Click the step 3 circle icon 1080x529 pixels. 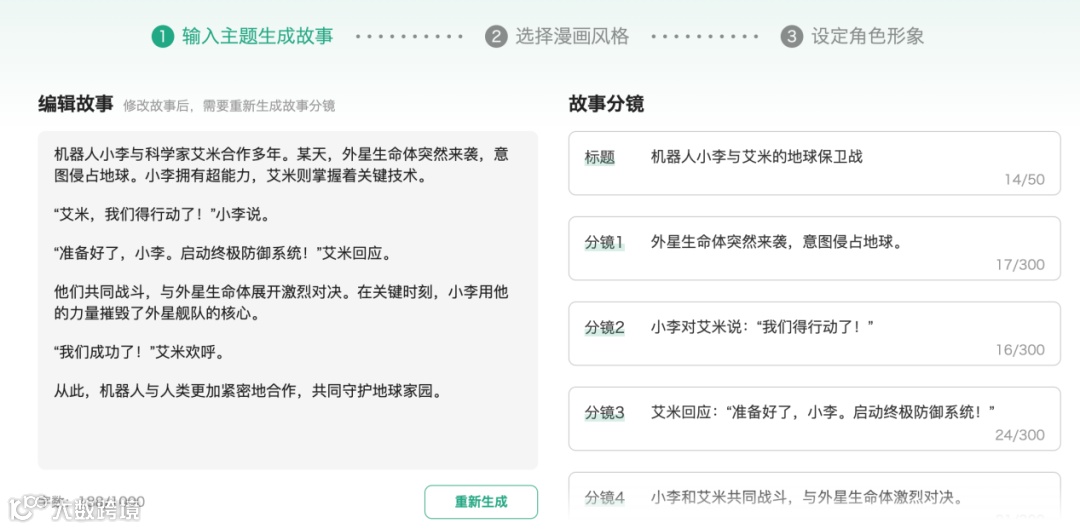[791, 37]
